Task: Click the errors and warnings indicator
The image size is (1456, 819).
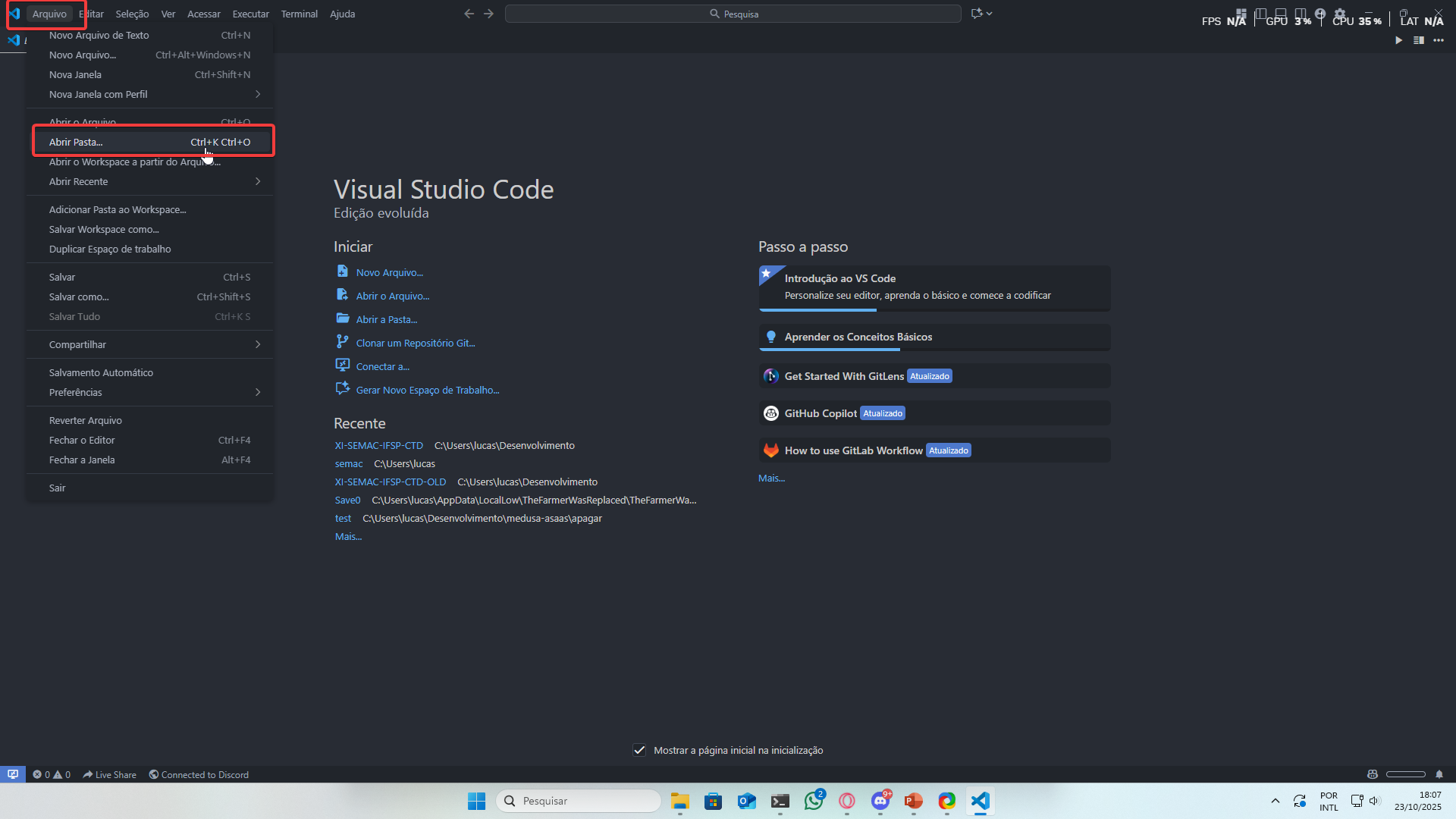Action: point(52,774)
